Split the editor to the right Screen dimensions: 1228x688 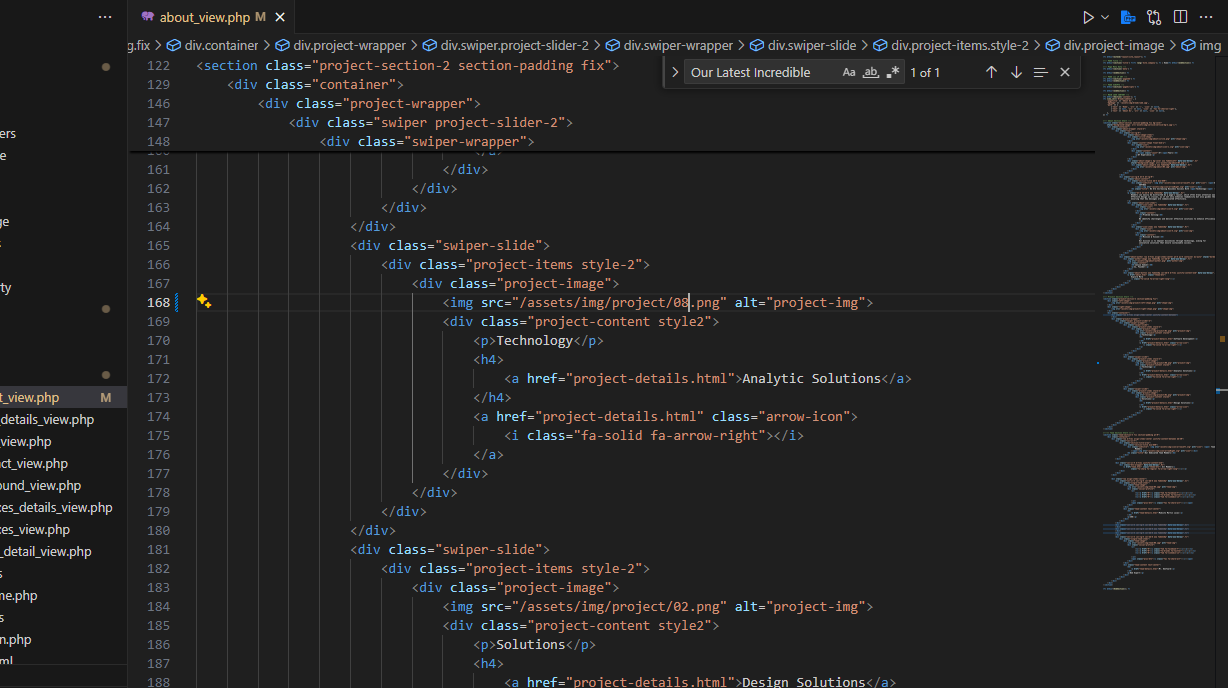click(1180, 17)
